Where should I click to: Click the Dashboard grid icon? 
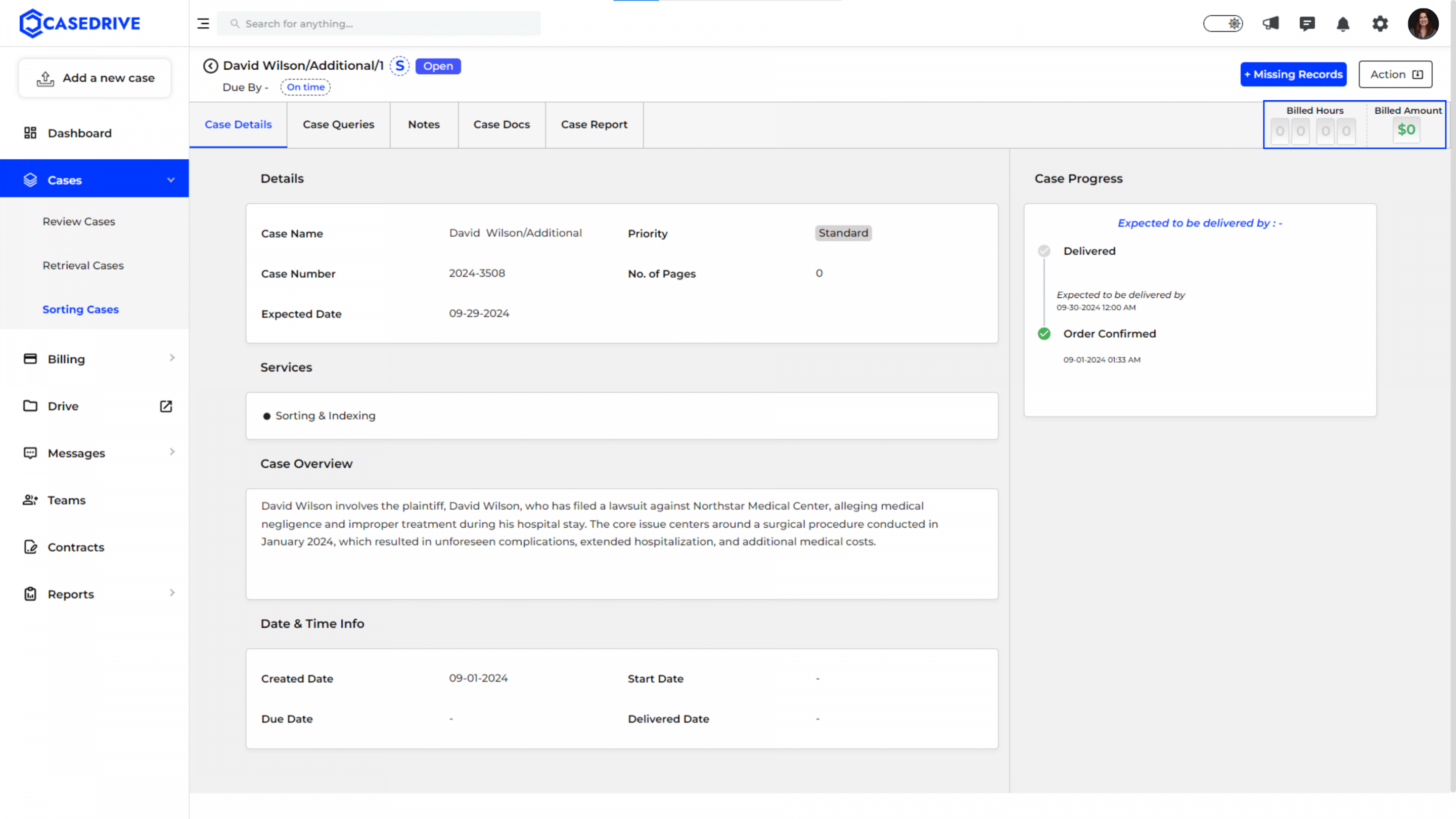click(30, 133)
